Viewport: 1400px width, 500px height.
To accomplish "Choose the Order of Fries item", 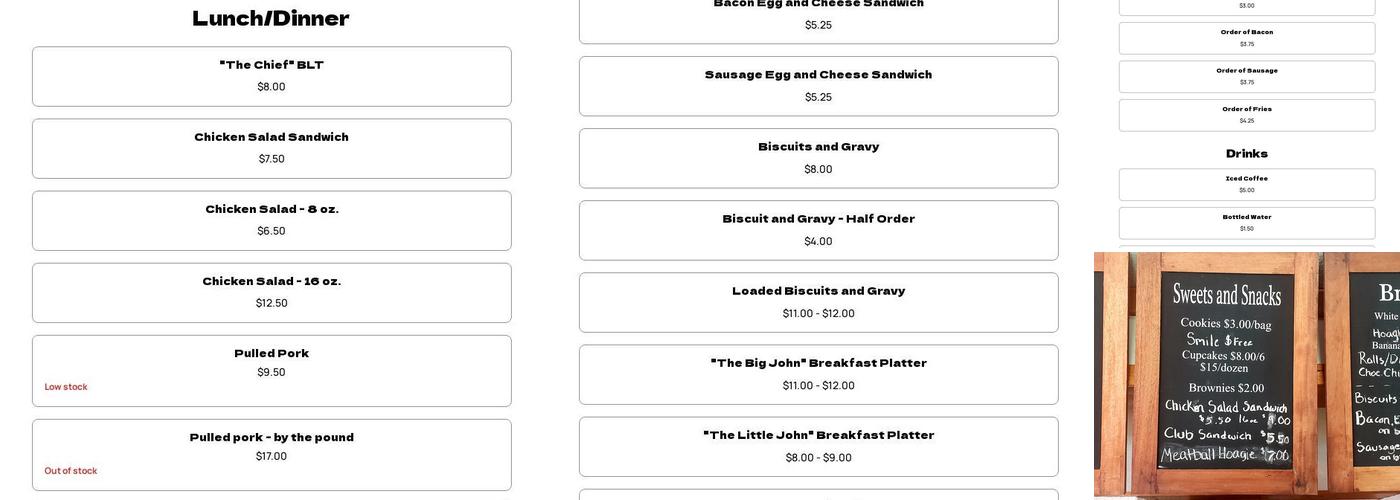I will tap(1246, 115).
